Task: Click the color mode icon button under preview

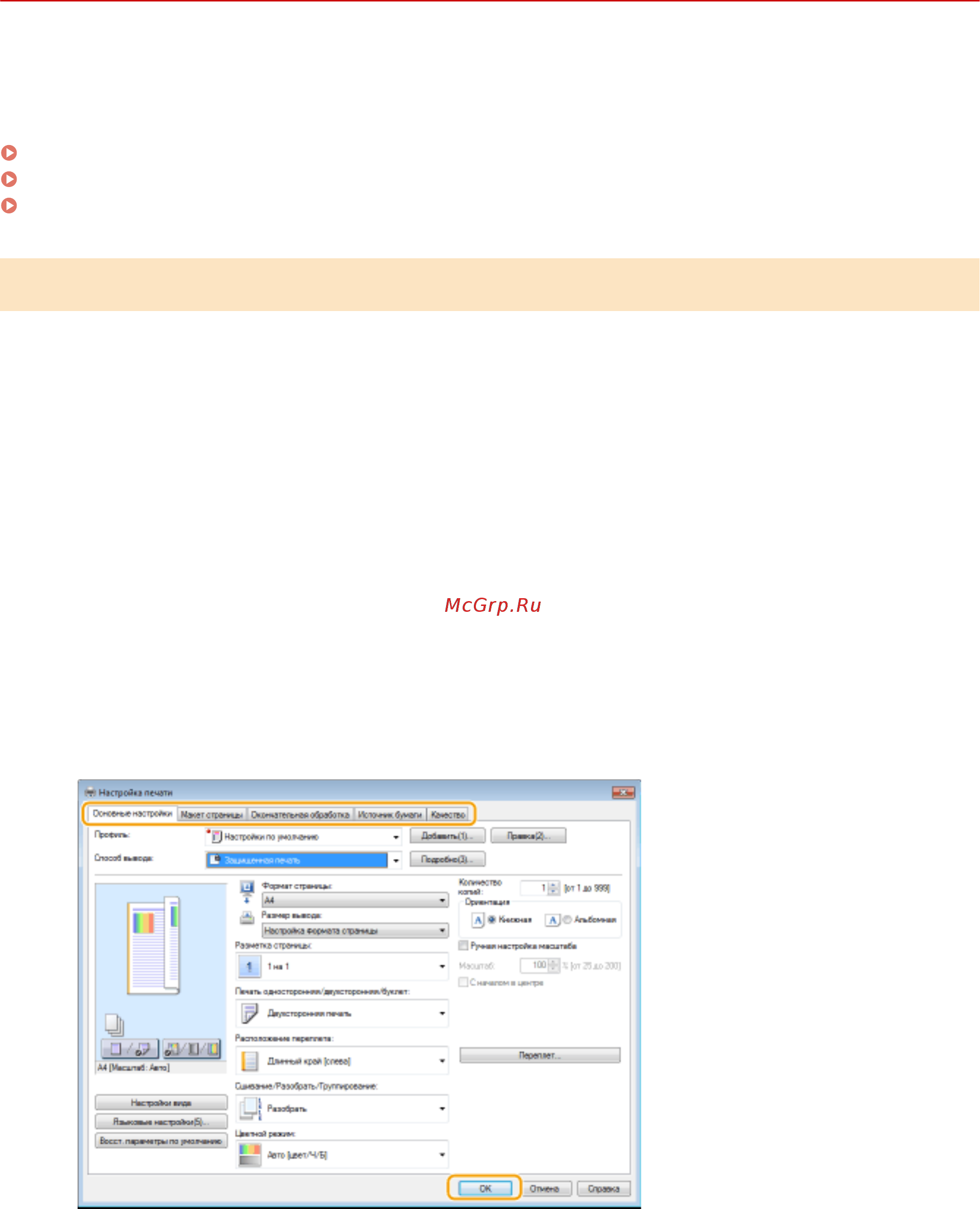Action: point(192,1049)
